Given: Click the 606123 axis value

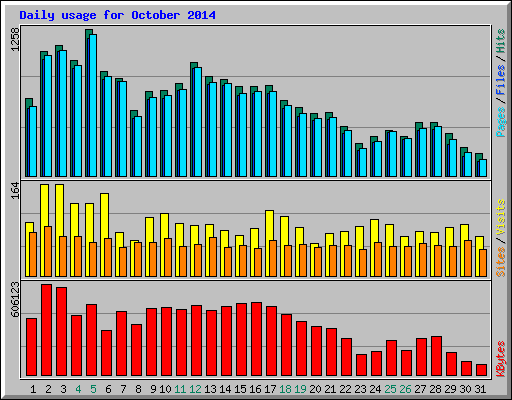Looking at the screenshot, I should 15,300.
